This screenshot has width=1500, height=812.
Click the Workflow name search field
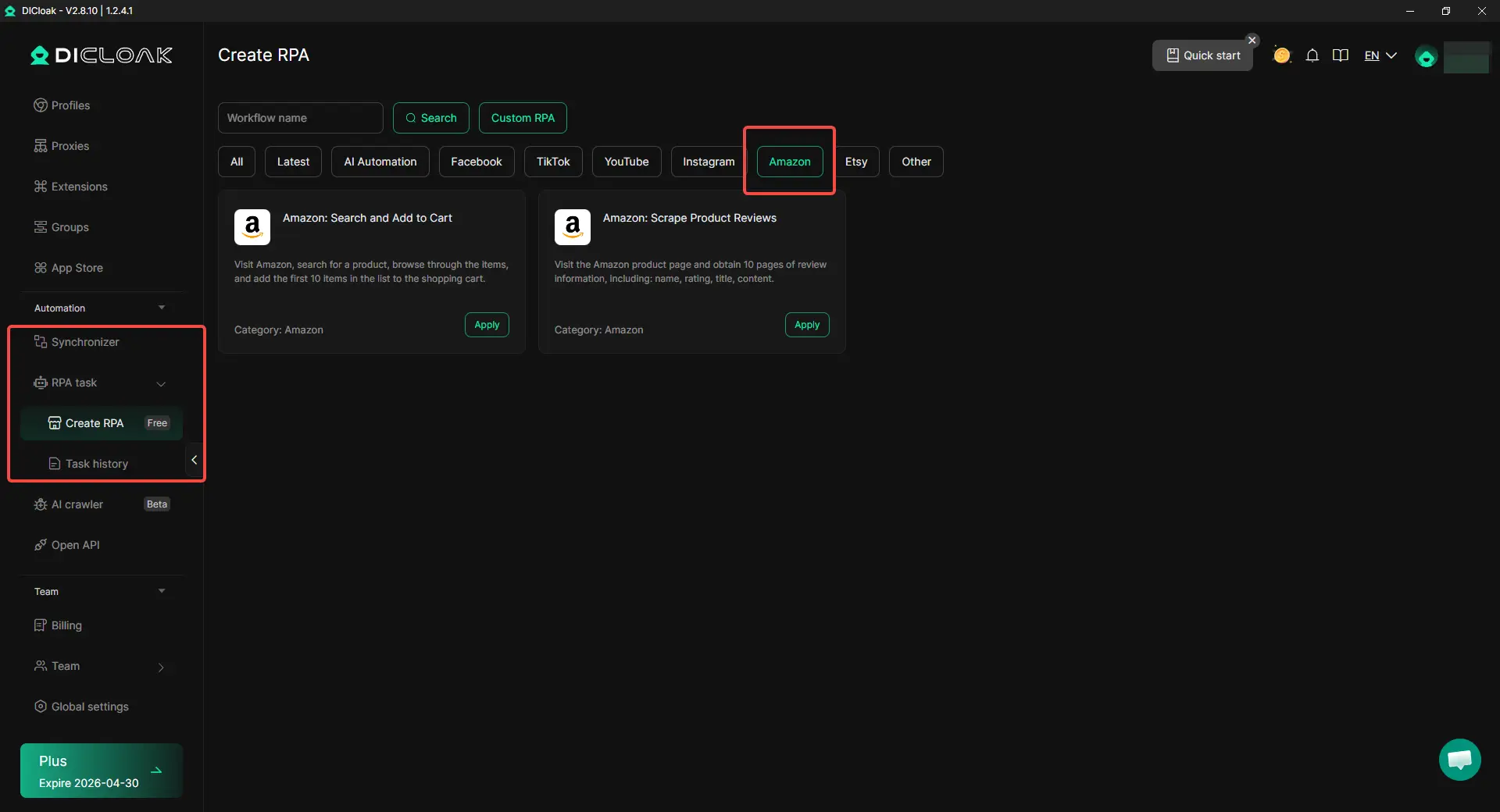[x=300, y=118]
